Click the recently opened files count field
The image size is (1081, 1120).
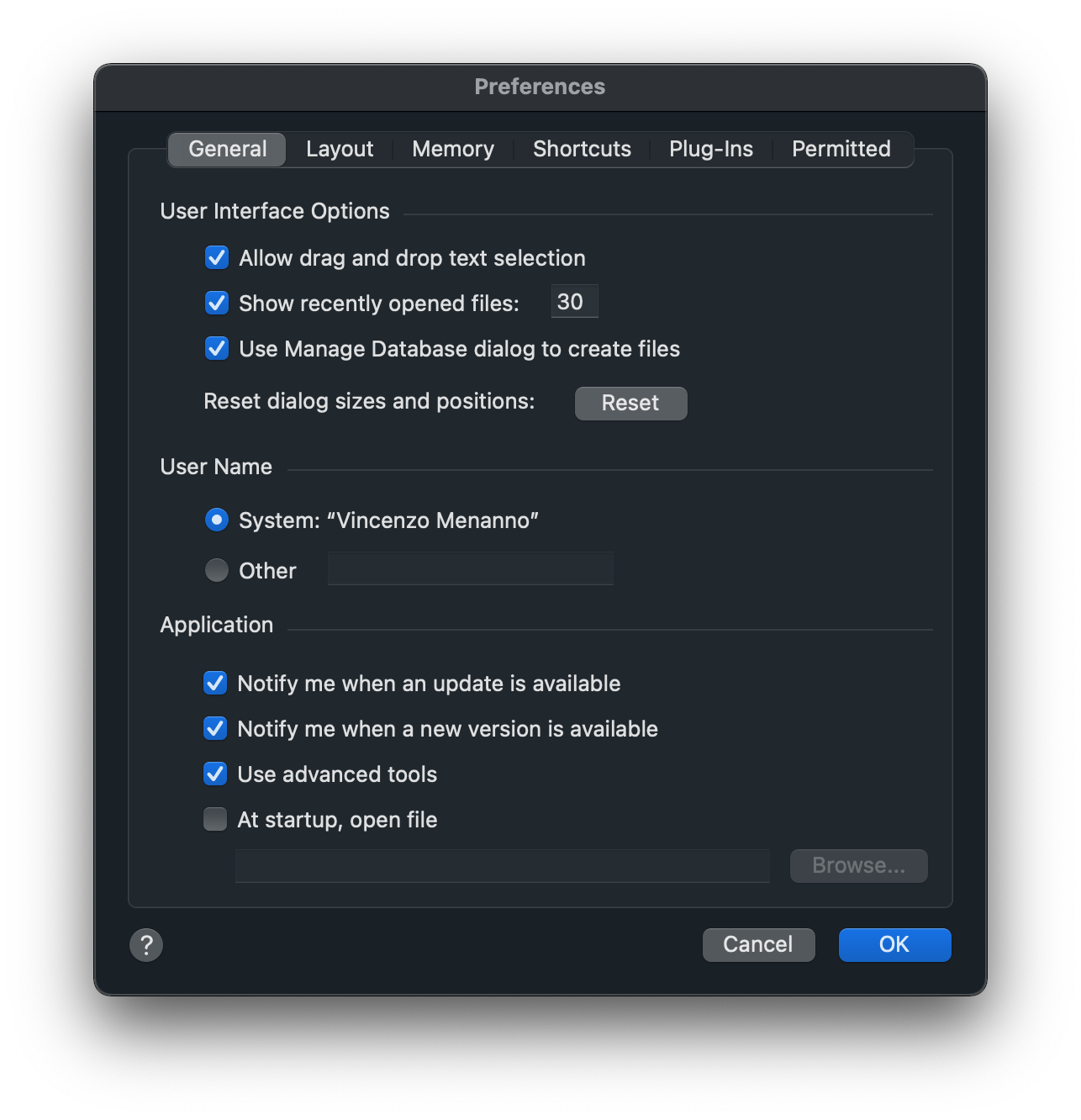coord(574,302)
